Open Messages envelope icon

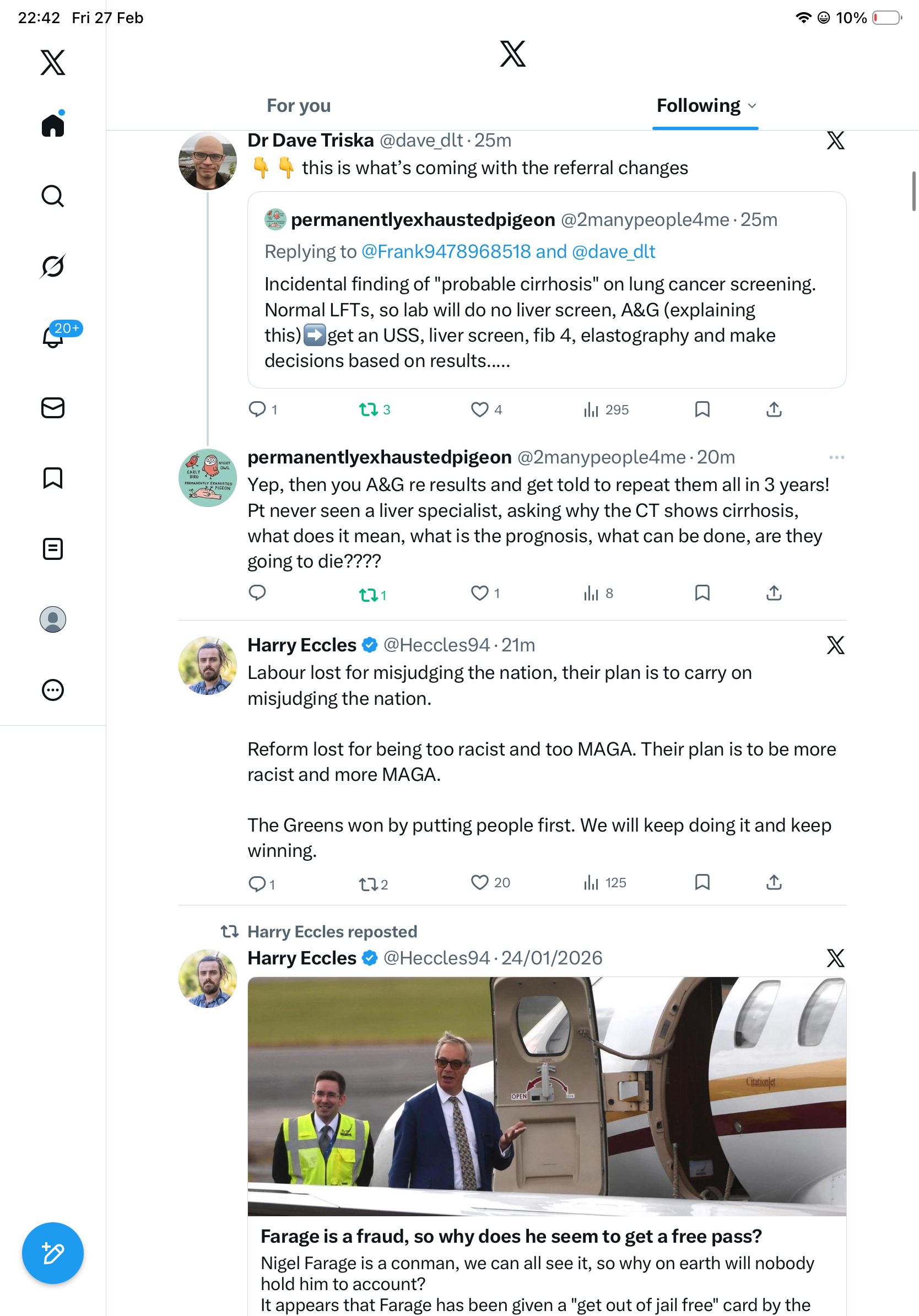[x=53, y=408]
